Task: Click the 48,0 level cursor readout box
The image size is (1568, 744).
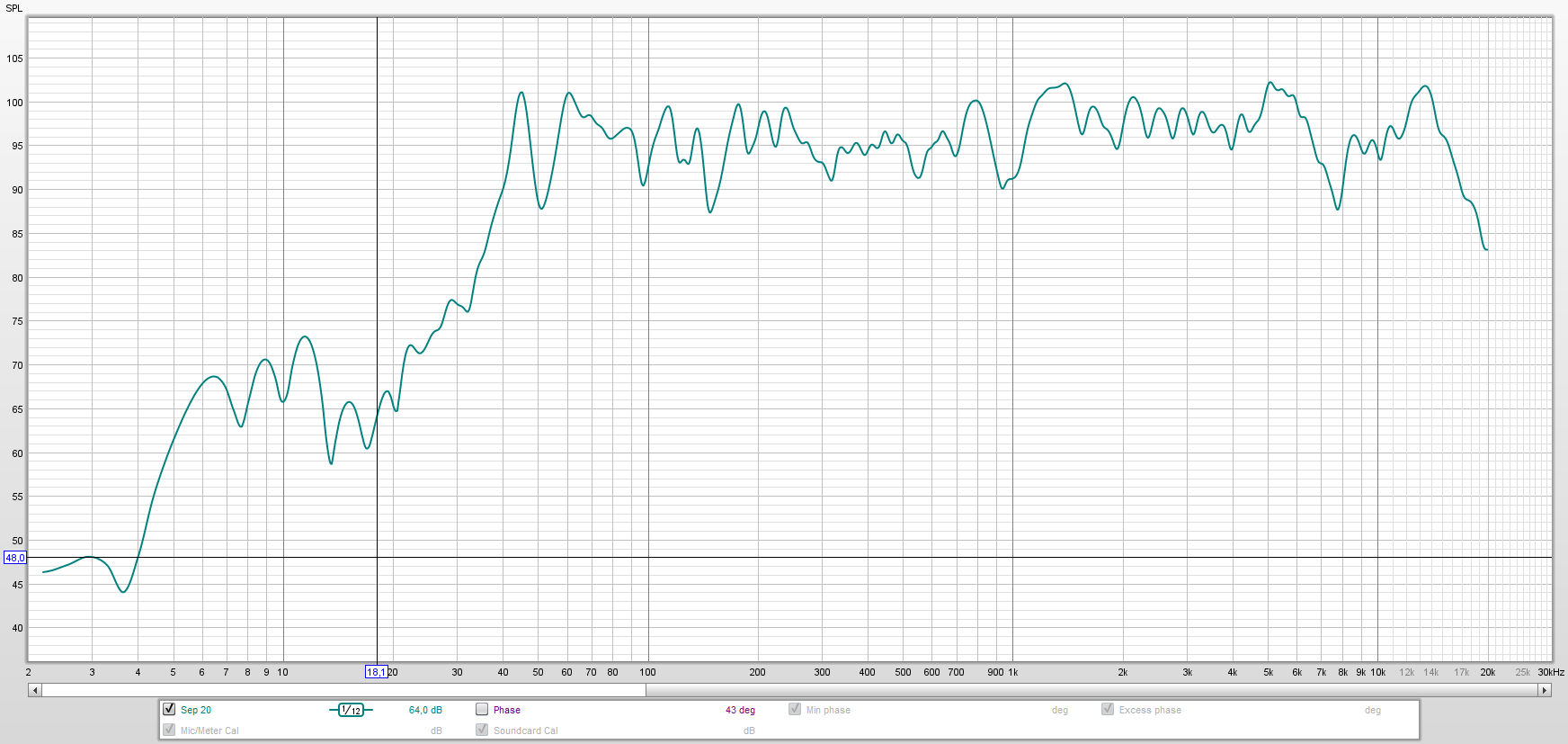Action: pyautogui.click(x=15, y=558)
